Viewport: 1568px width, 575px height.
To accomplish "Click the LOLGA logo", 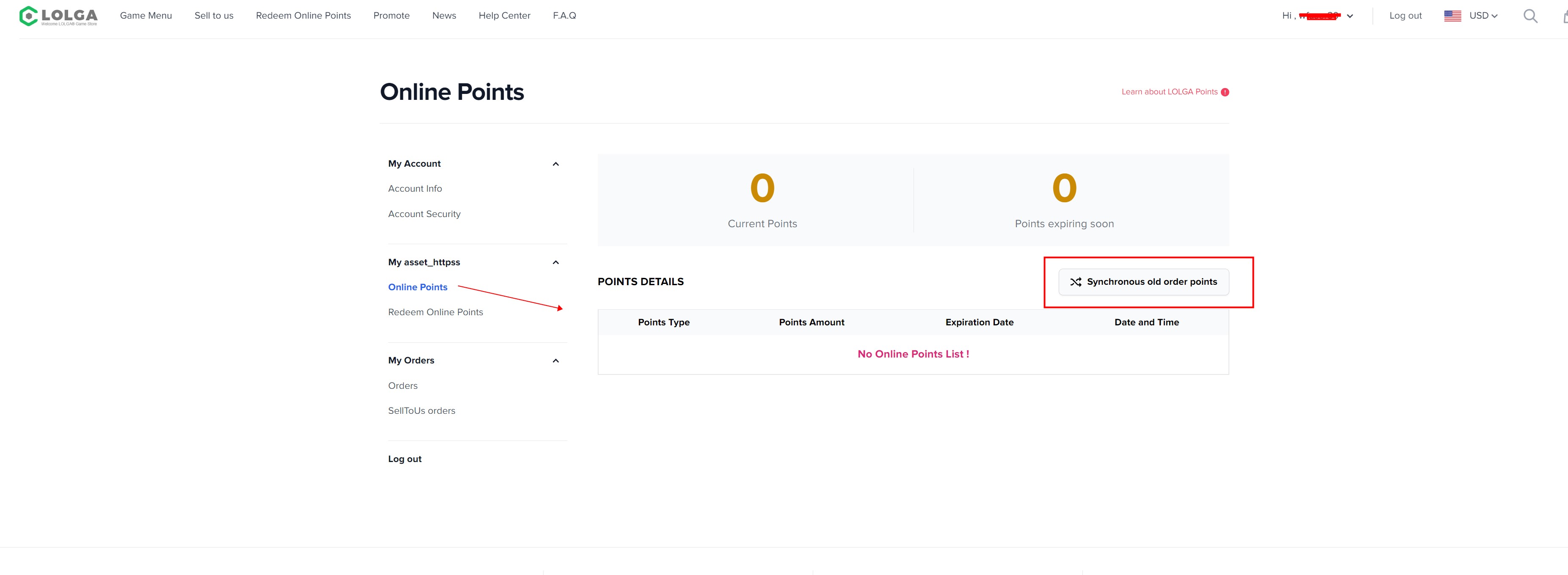I will point(58,16).
